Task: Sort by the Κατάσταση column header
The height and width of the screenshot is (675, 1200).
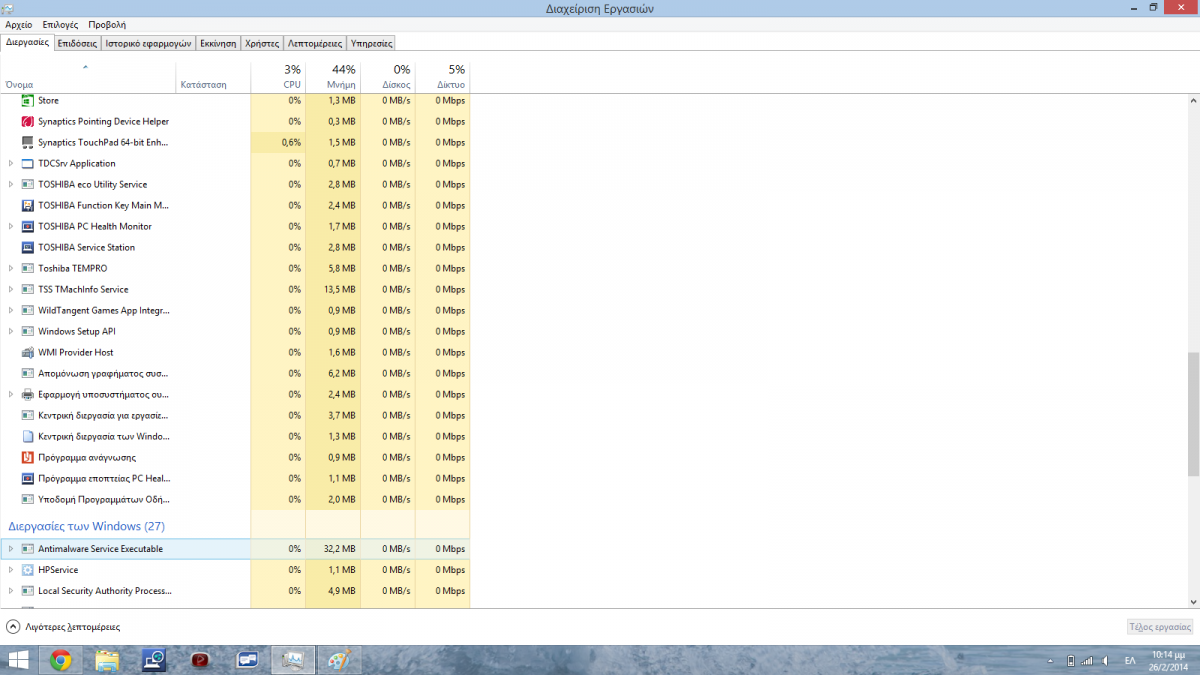Action: tap(213, 76)
